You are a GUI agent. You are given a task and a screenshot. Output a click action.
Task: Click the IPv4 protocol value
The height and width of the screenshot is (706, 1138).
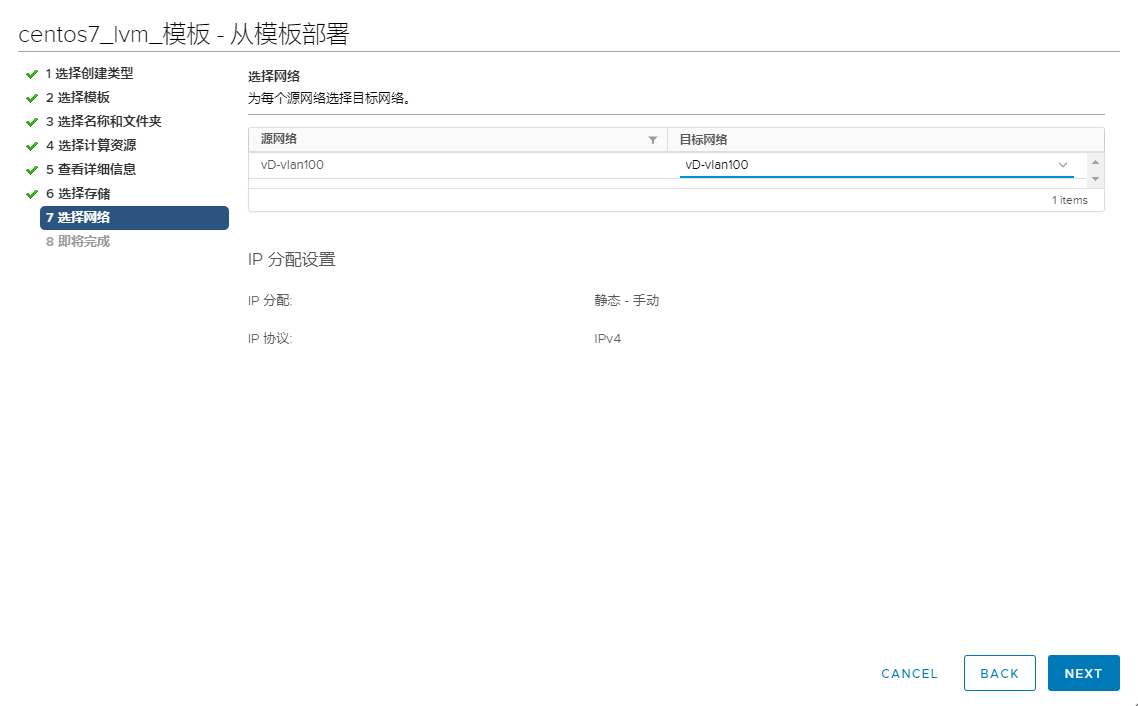[607, 339]
